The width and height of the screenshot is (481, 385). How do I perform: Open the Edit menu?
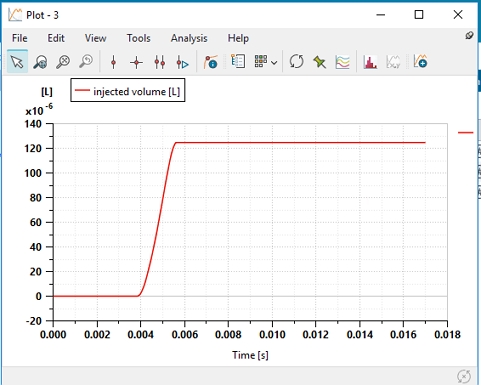(56, 38)
